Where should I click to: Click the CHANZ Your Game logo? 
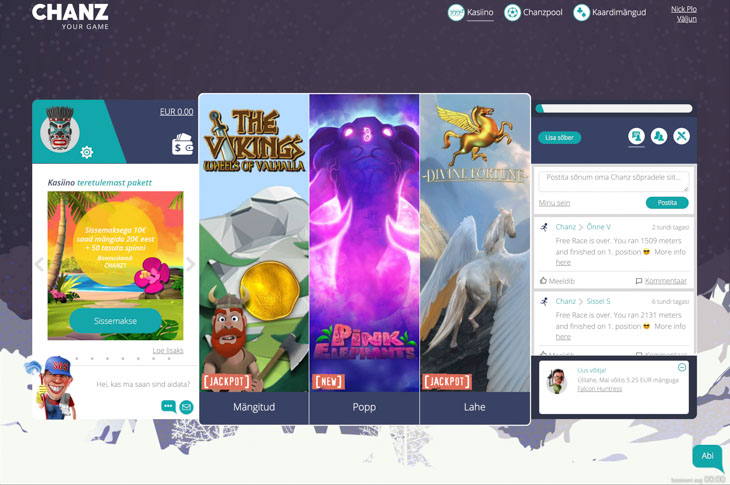pos(70,16)
